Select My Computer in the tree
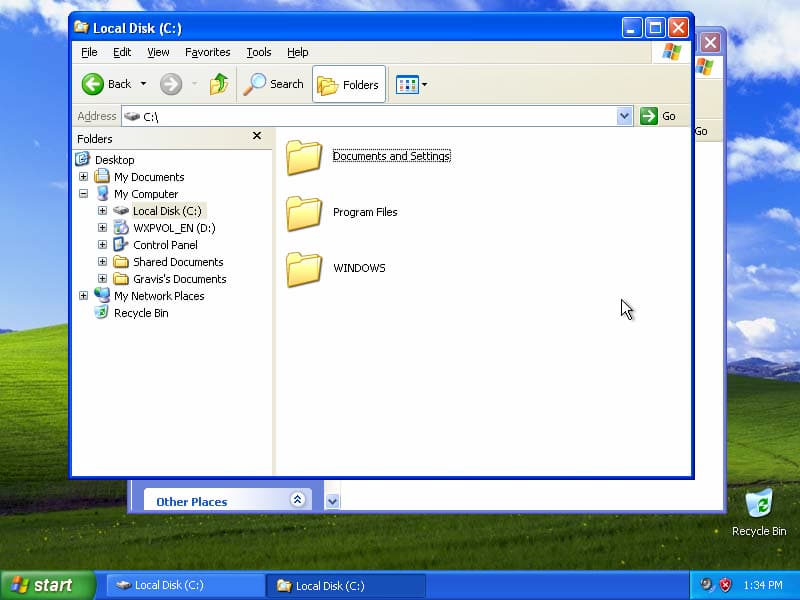Screen dimensions: 800x600 [x=146, y=194]
